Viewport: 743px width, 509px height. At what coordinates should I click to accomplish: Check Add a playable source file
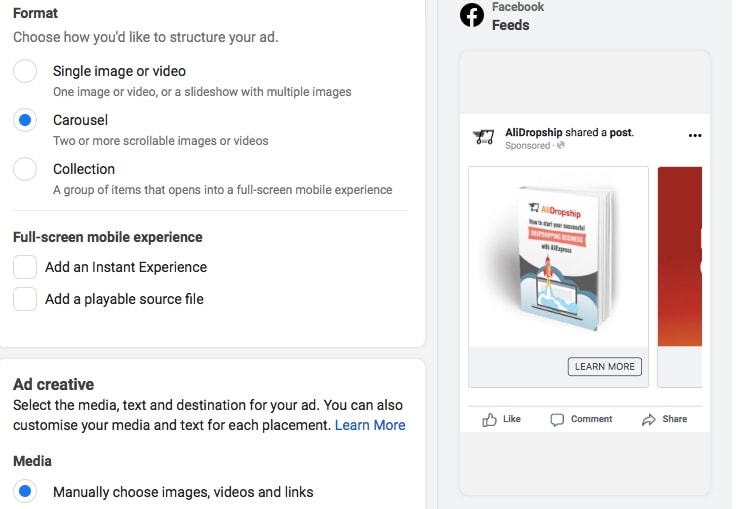tap(25, 299)
